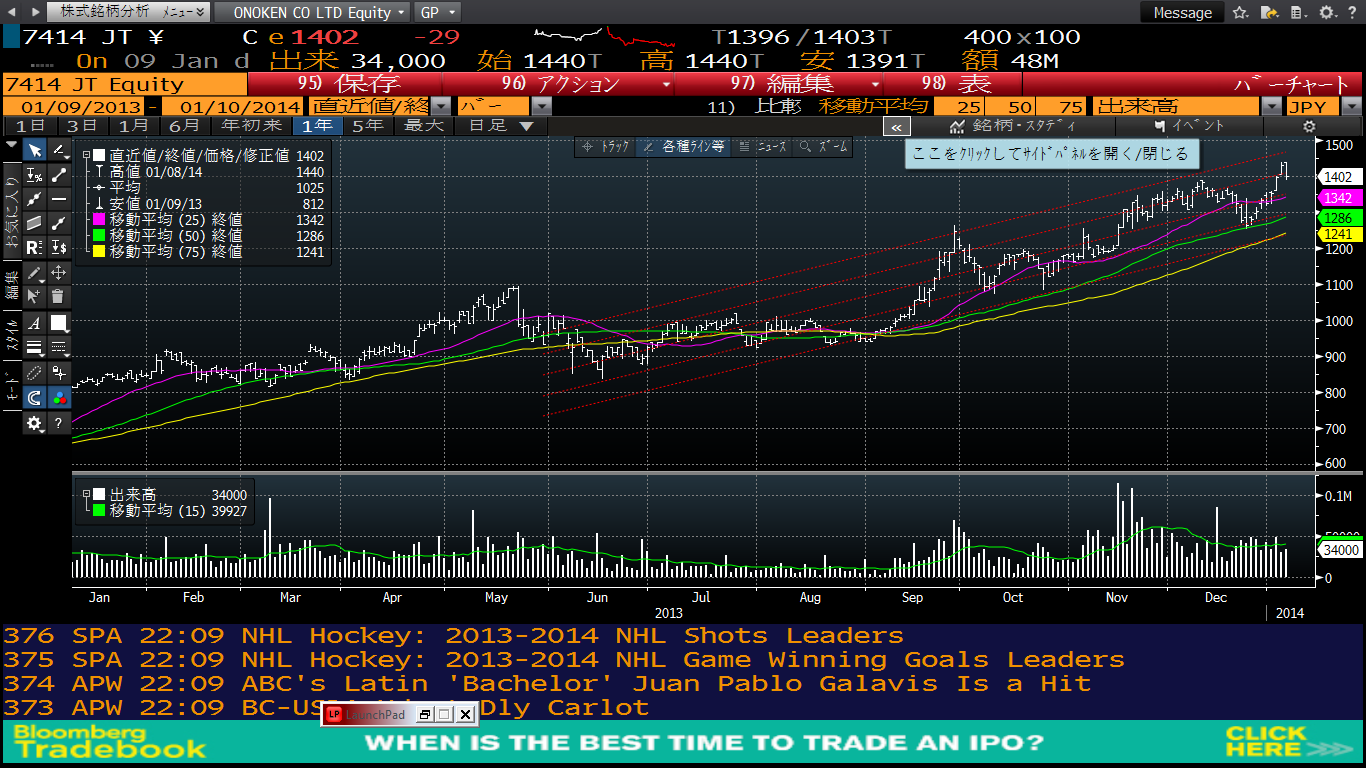This screenshot has width=1366, height=768.
Task: Open the RGB color circles mode
Action: tap(59, 398)
